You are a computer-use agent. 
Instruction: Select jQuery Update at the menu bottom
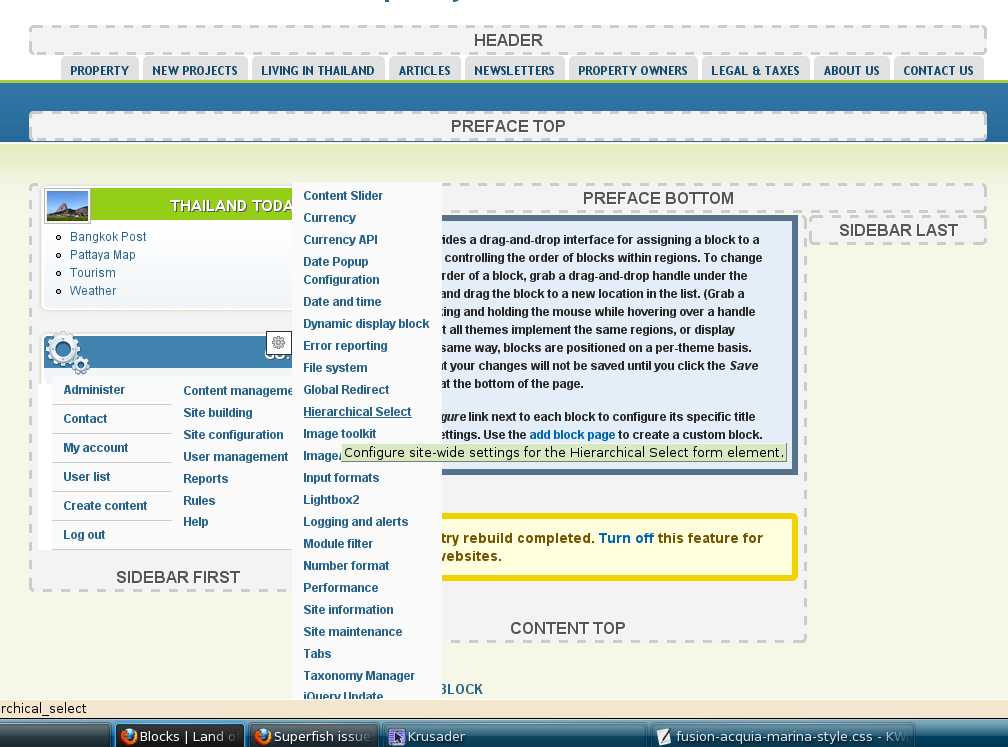coord(344,695)
